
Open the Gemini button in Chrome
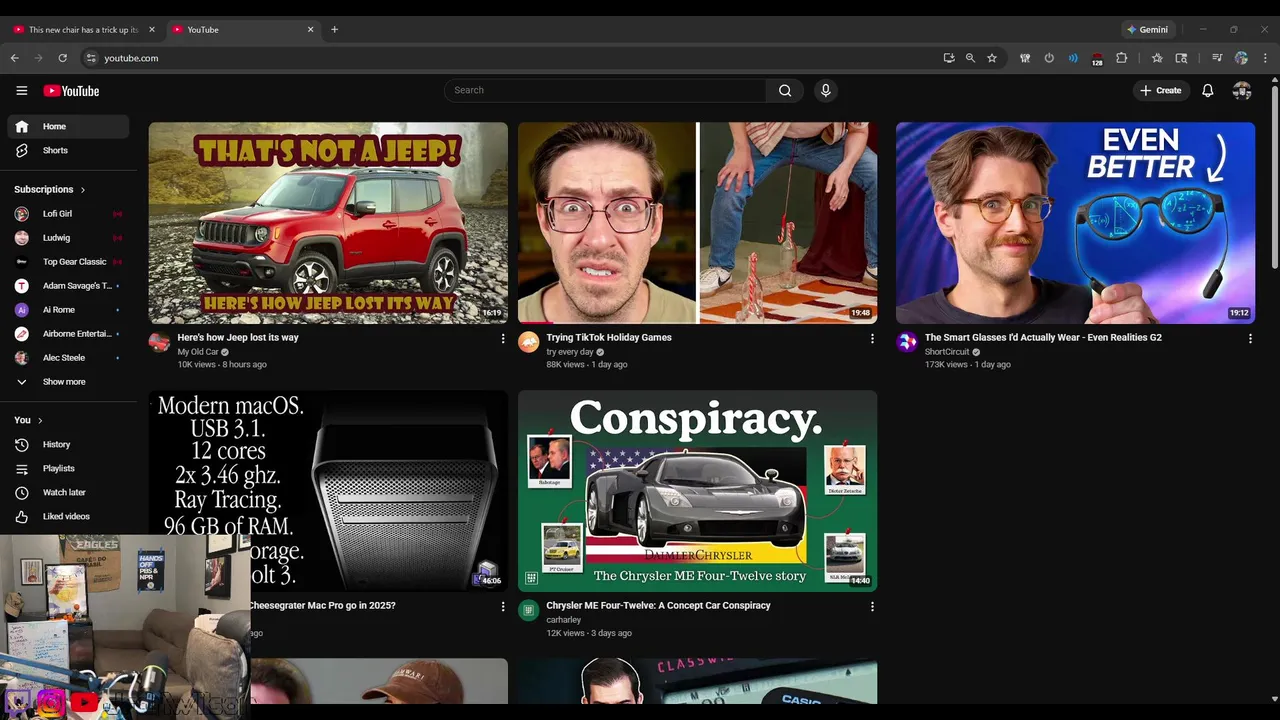point(1147,30)
